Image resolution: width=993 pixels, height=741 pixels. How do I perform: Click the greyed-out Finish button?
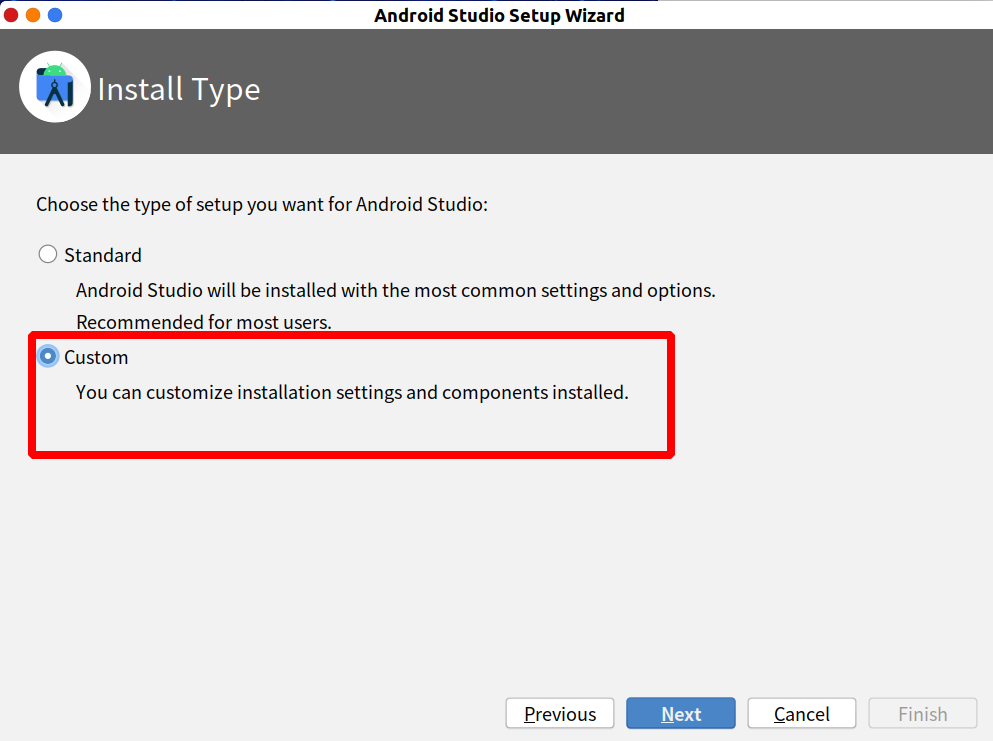[x=922, y=714]
